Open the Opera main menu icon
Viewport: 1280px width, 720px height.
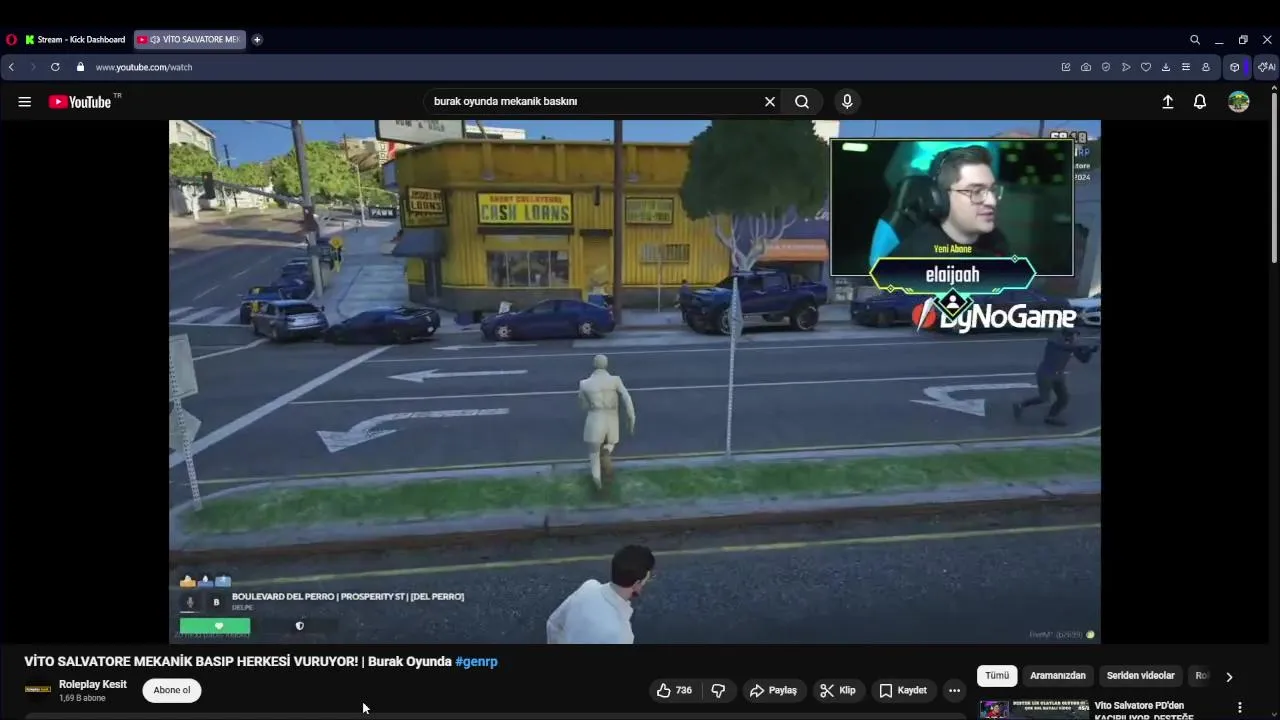tap(11, 40)
